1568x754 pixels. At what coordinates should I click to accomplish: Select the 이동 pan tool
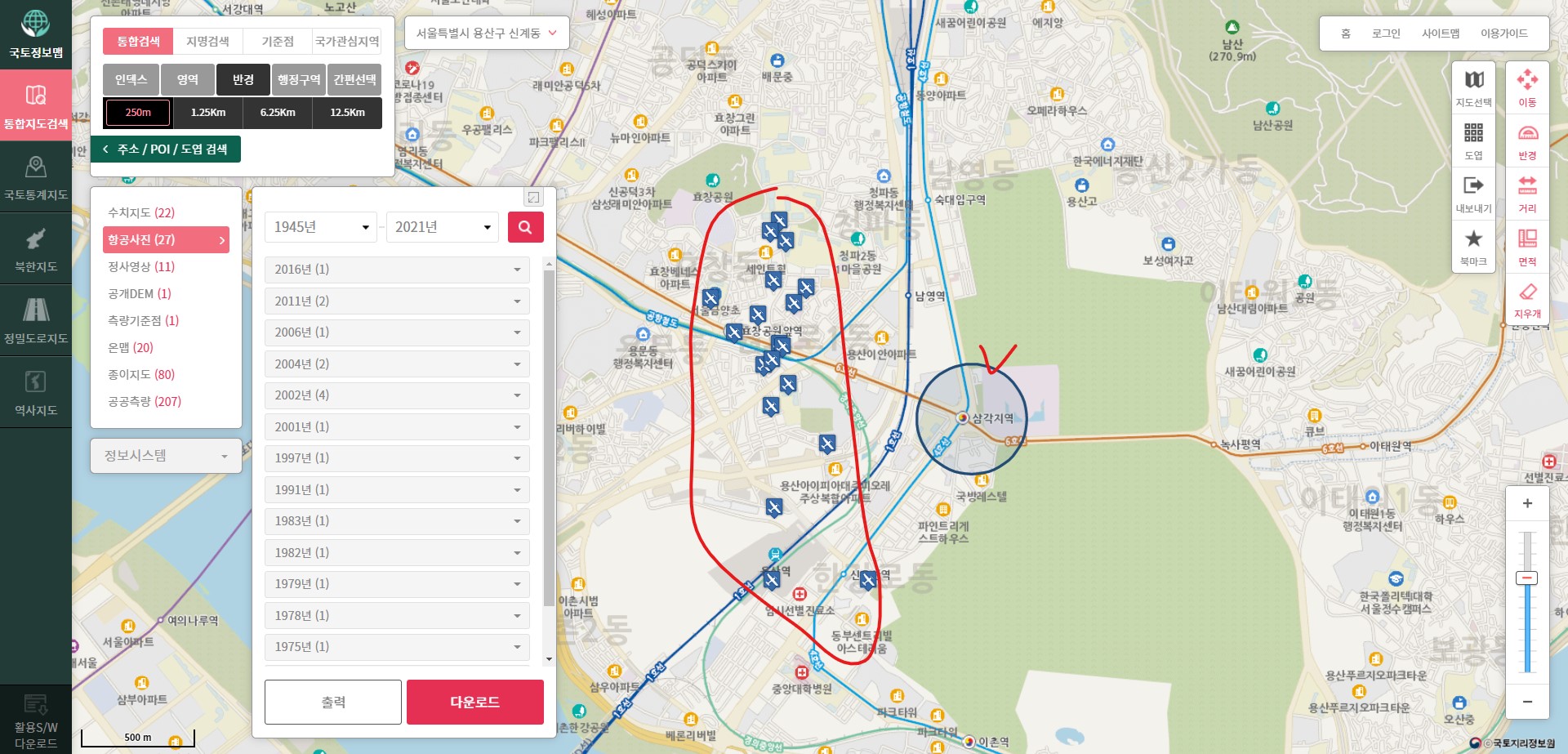coord(1527,87)
